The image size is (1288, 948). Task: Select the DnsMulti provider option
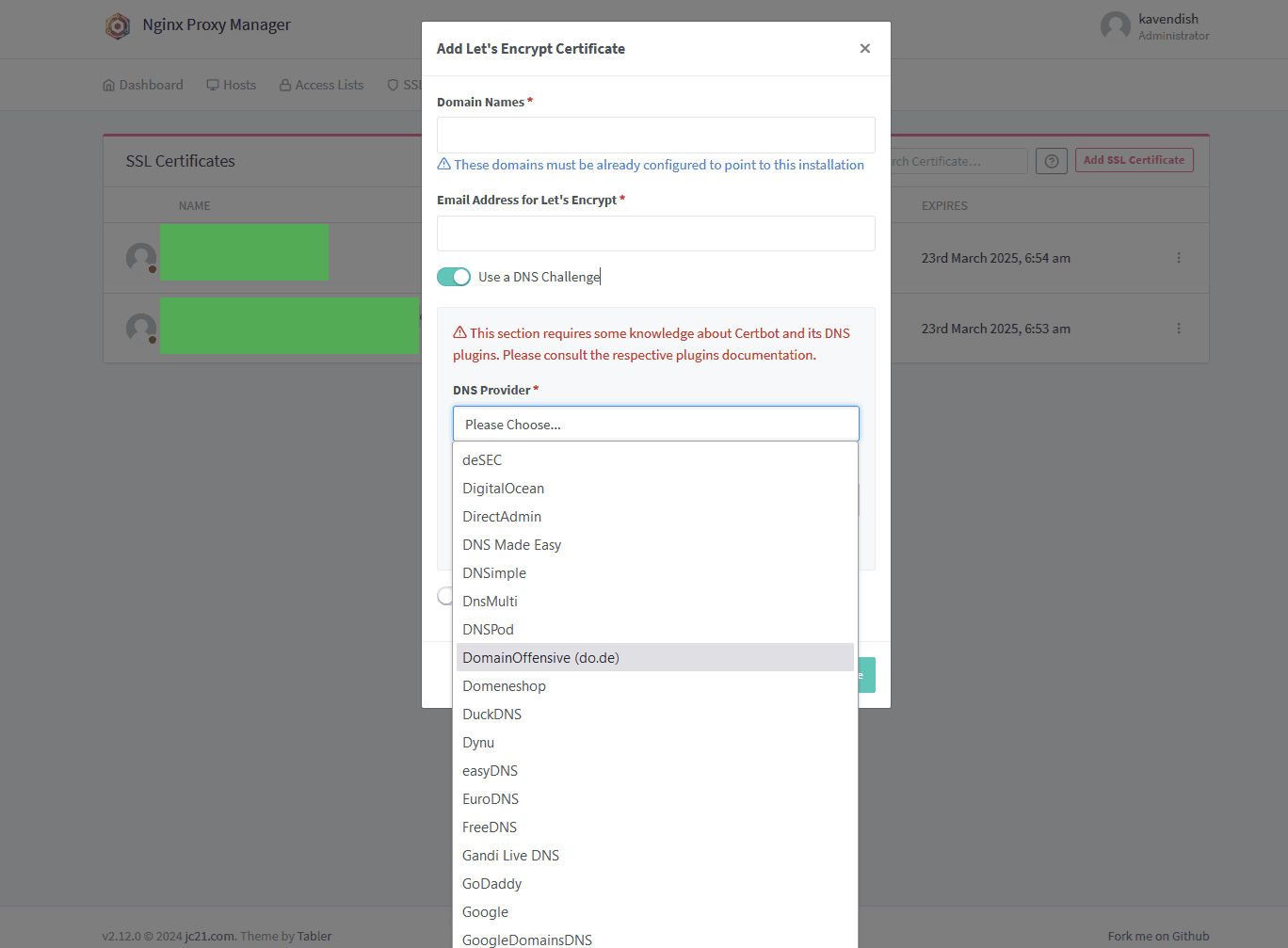tap(655, 602)
